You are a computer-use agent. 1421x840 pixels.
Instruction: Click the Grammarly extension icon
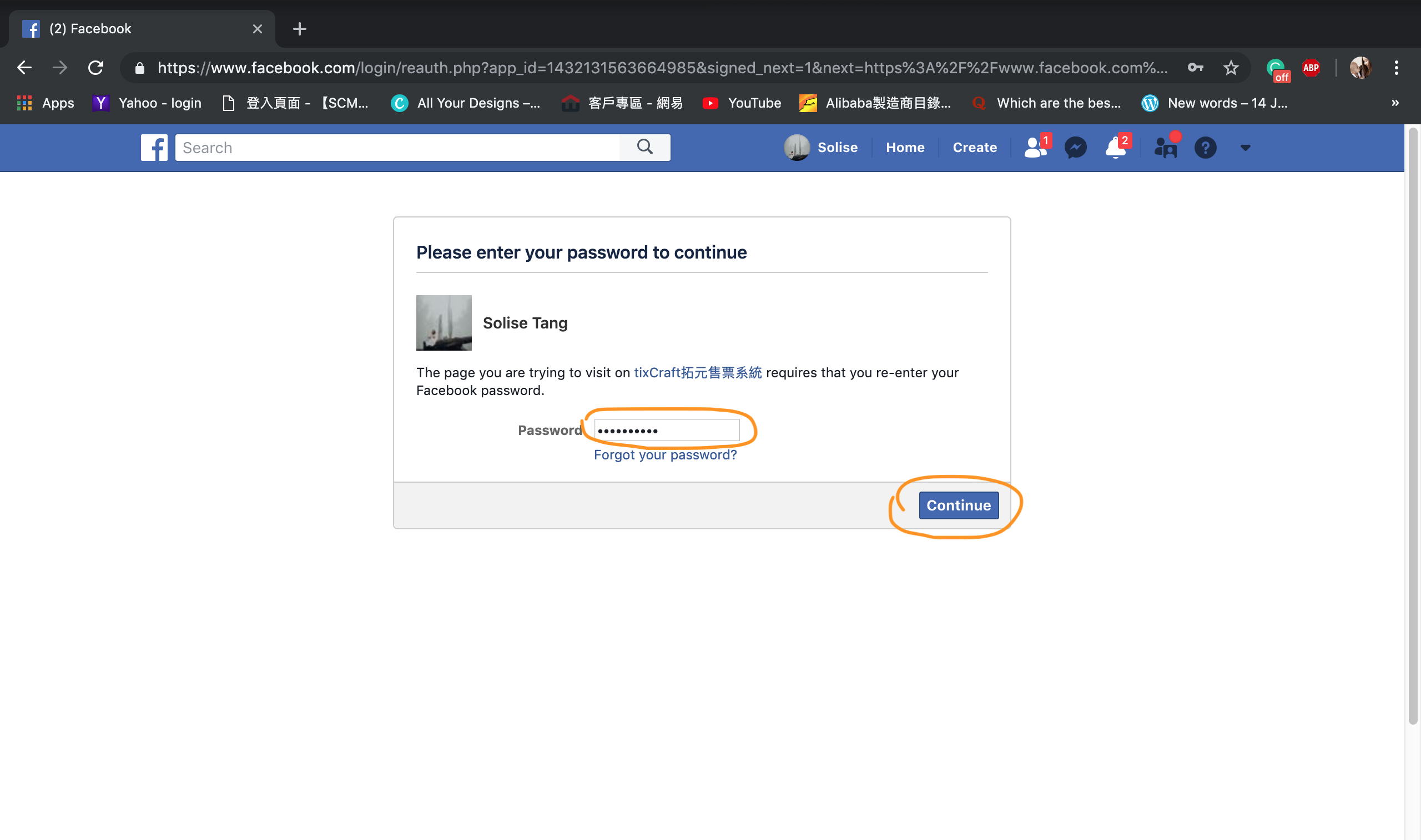click(x=1276, y=69)
